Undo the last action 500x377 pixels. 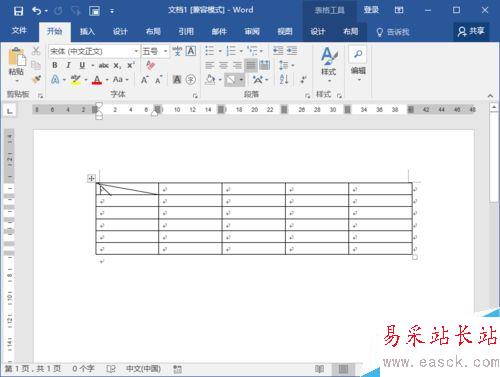point(37,11)
